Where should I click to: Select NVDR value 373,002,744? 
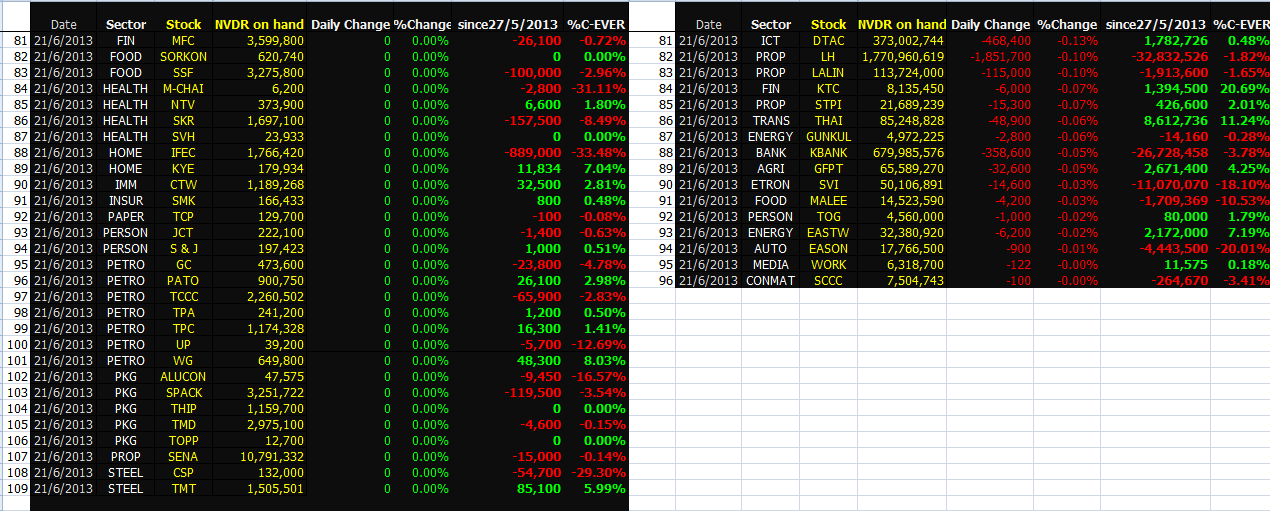point(901,41)
